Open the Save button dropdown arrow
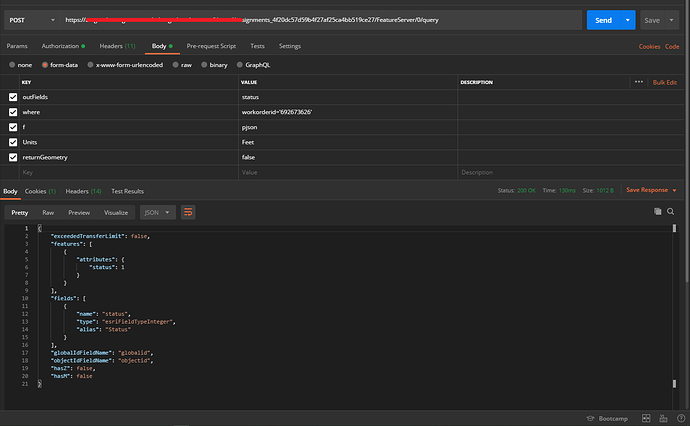This screenshot has width=690, height=426. [672, 20]
